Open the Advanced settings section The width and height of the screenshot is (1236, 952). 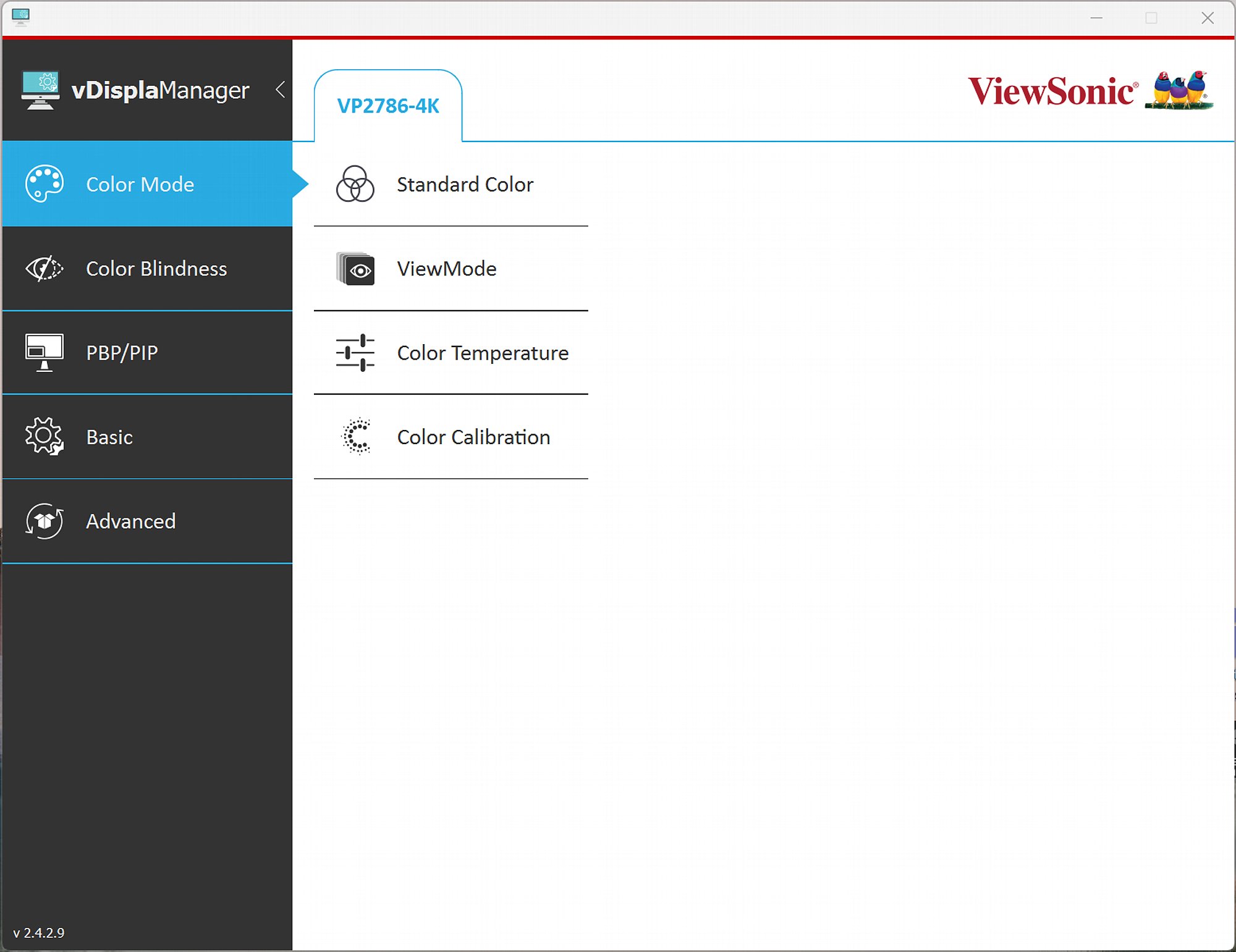147,521
